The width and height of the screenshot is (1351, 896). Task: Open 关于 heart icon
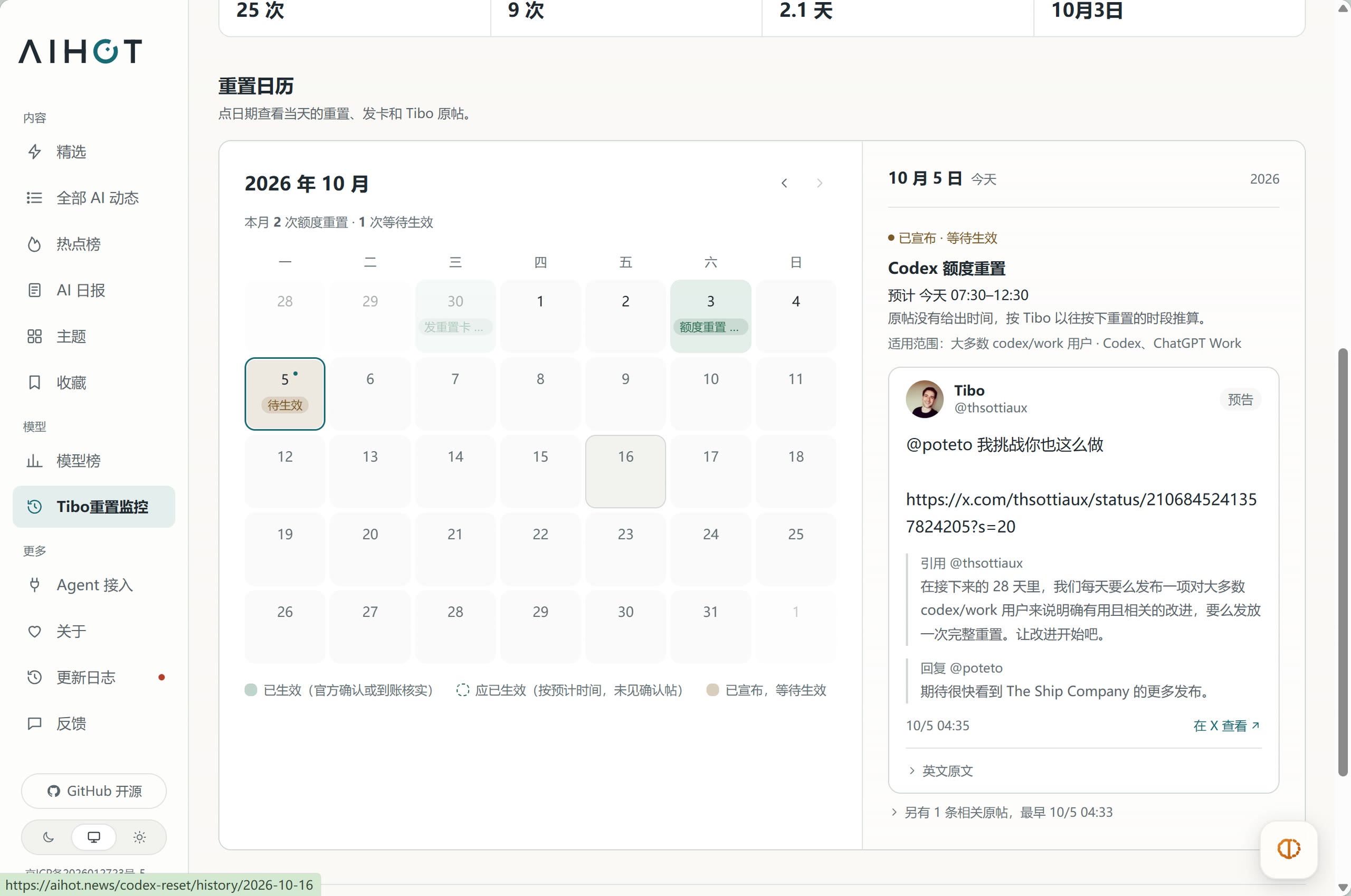(x=34, y=631)
